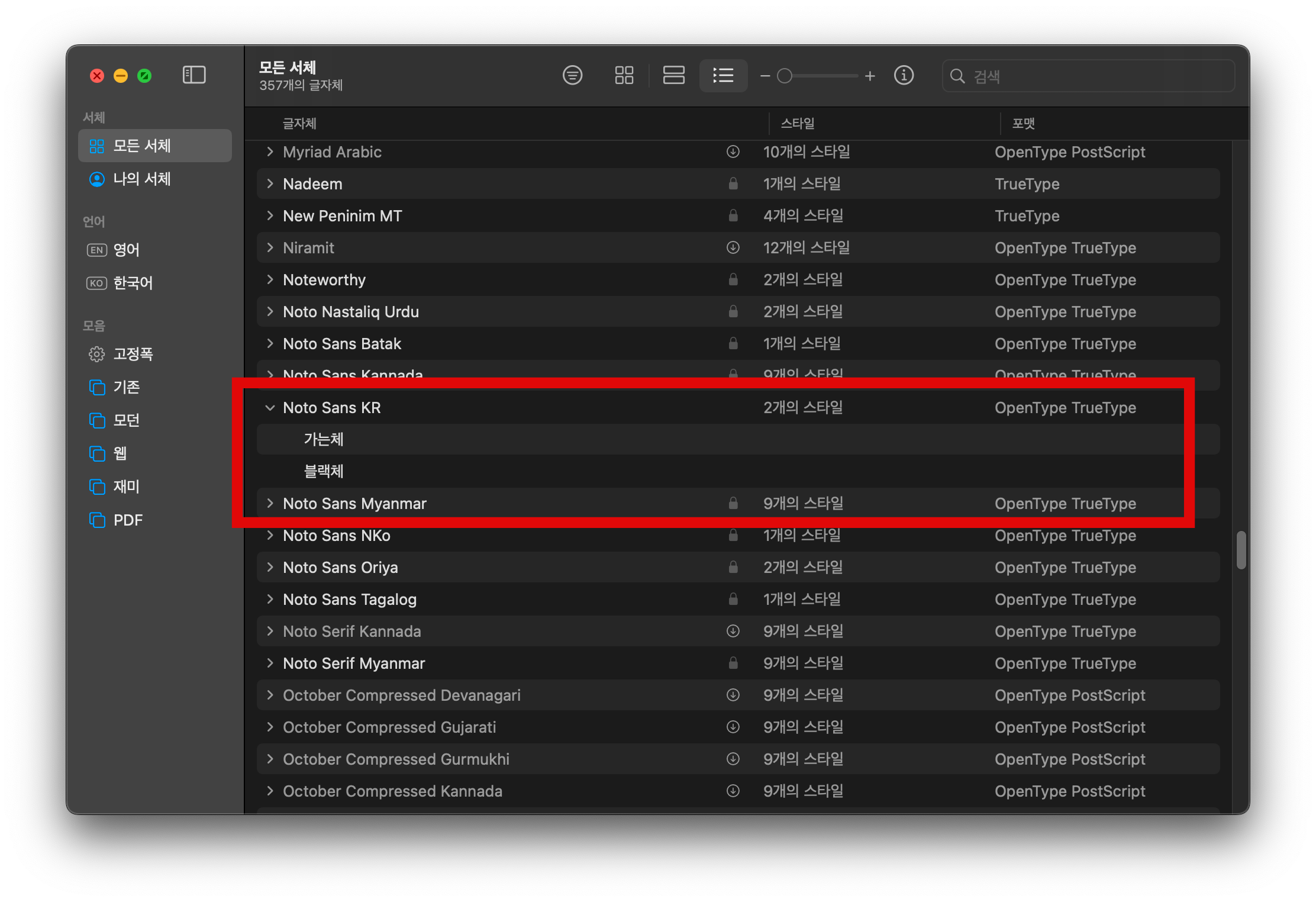Viewport: 1316px width, 902px height.
Task: Click lock icon on Nadeem row
Action: tap(733, 183)
